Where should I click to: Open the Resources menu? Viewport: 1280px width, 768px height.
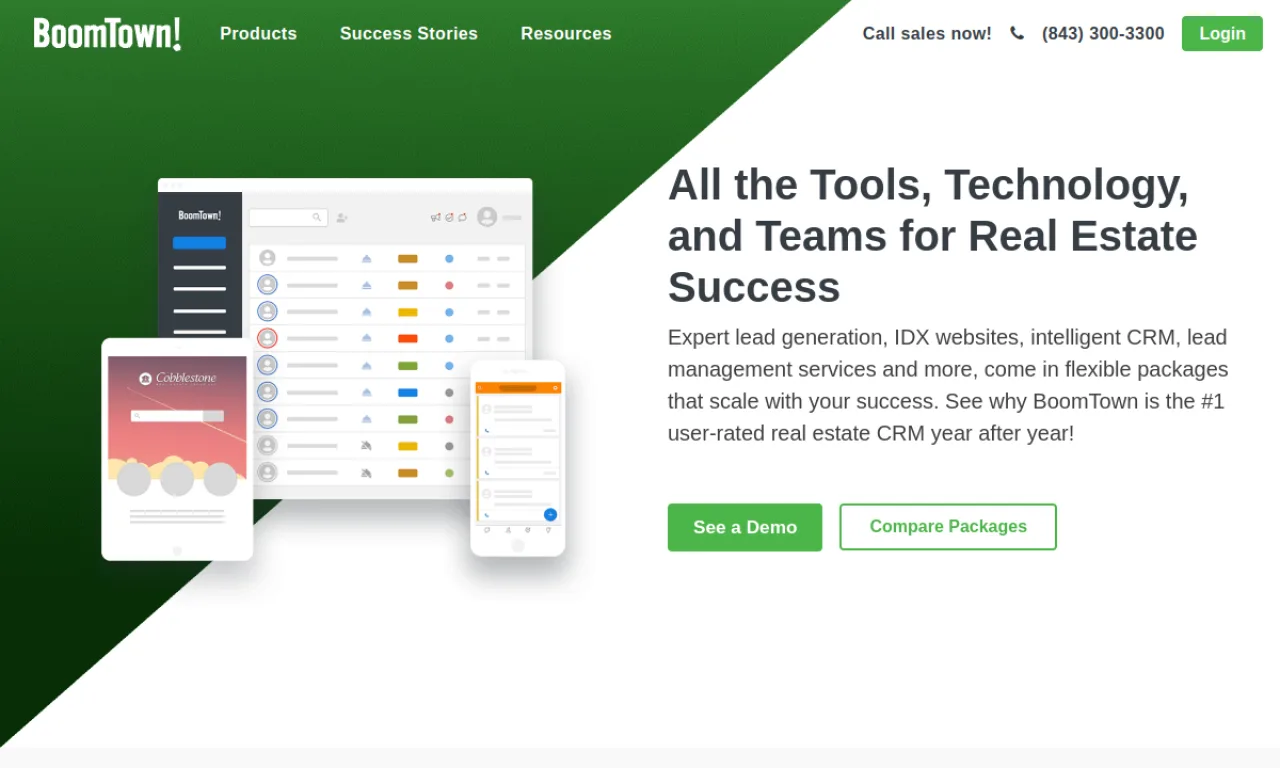(566, 33)
